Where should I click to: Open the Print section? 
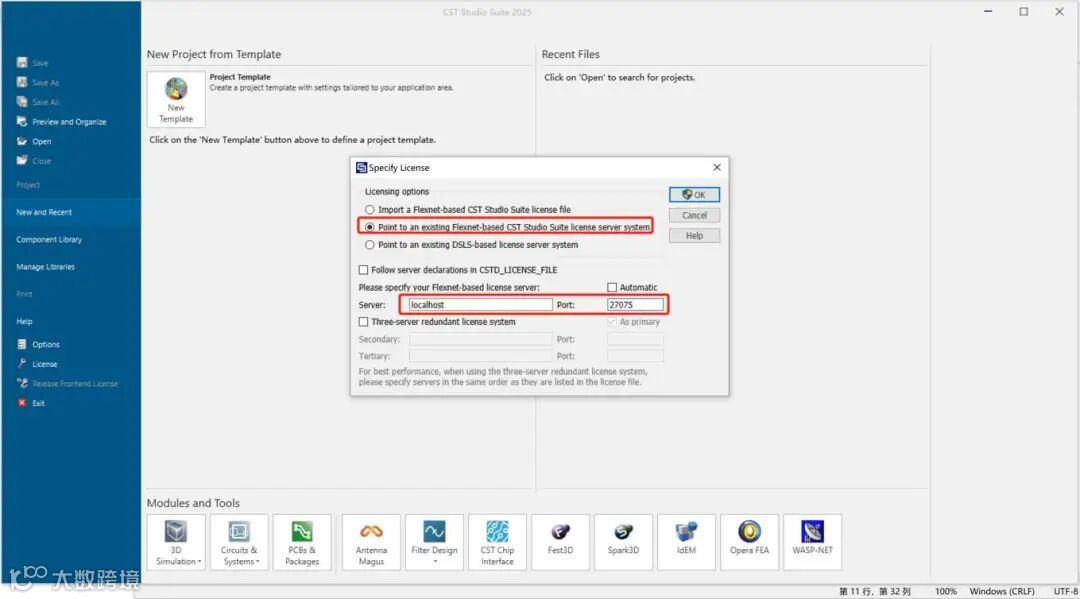pyautogui.click(x=24, y=294)
